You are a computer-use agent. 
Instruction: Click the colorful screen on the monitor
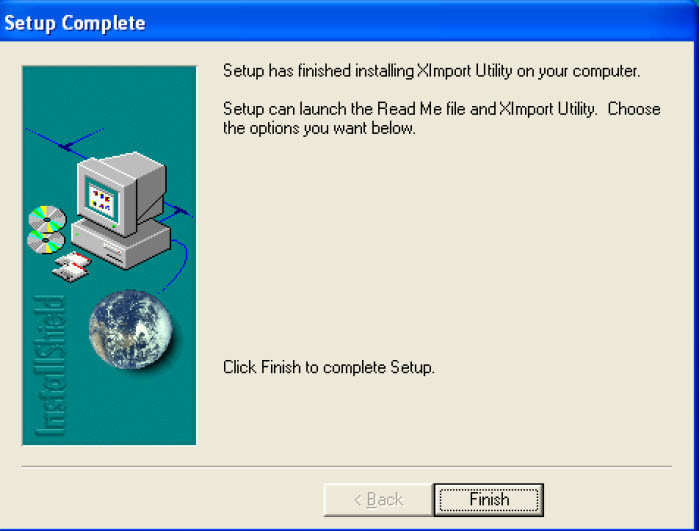pos(101,201)
